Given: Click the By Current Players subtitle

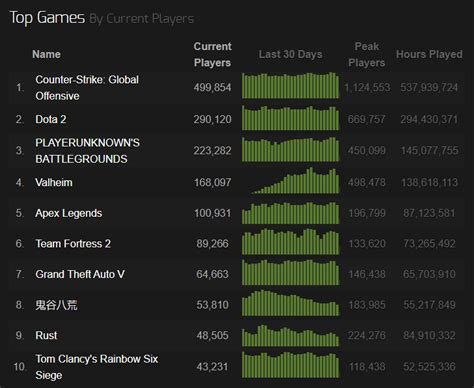Looking at the screenshot, I should (x=142, y=19).
